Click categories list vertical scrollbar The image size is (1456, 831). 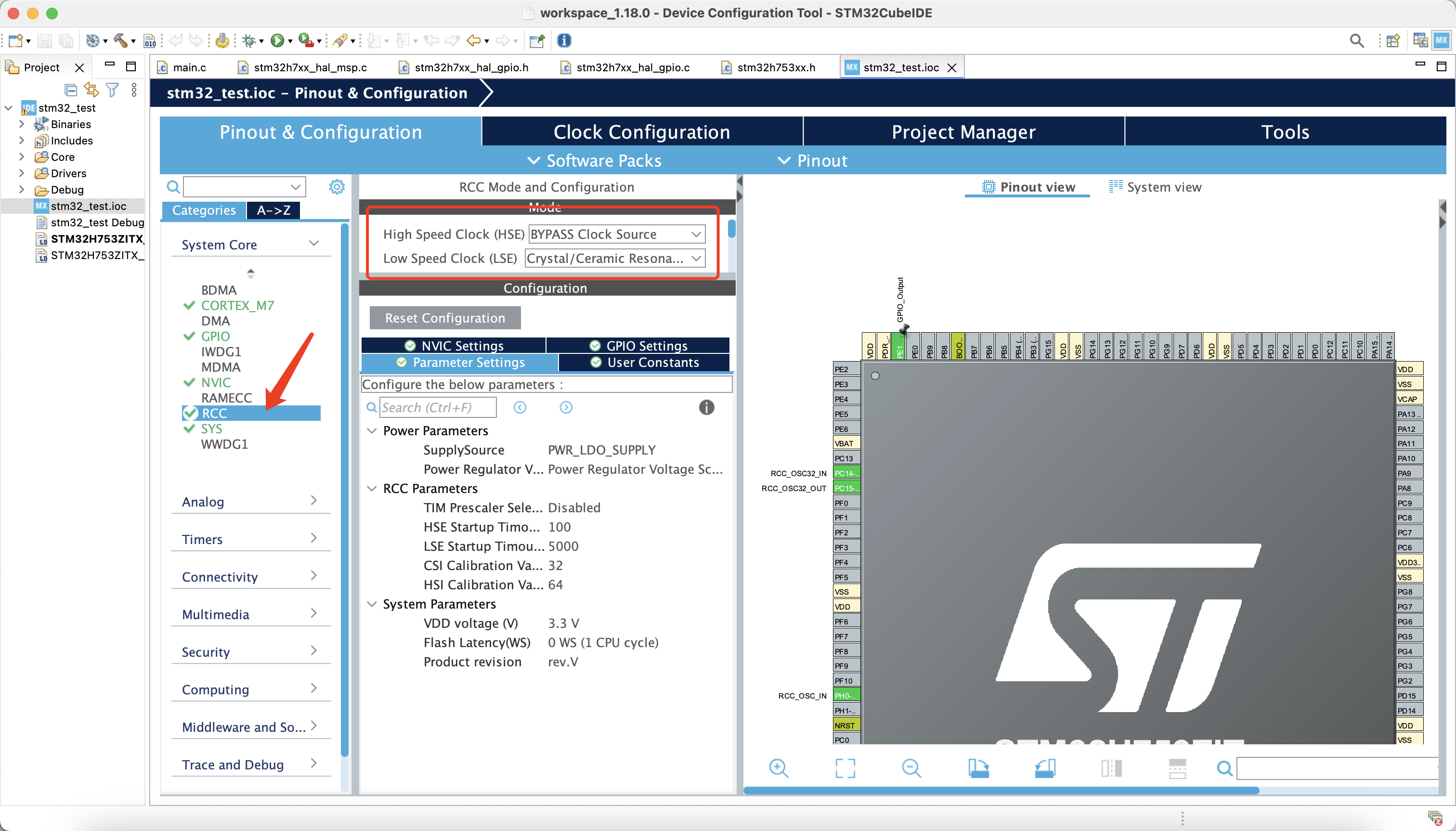[x=345, y=491]
